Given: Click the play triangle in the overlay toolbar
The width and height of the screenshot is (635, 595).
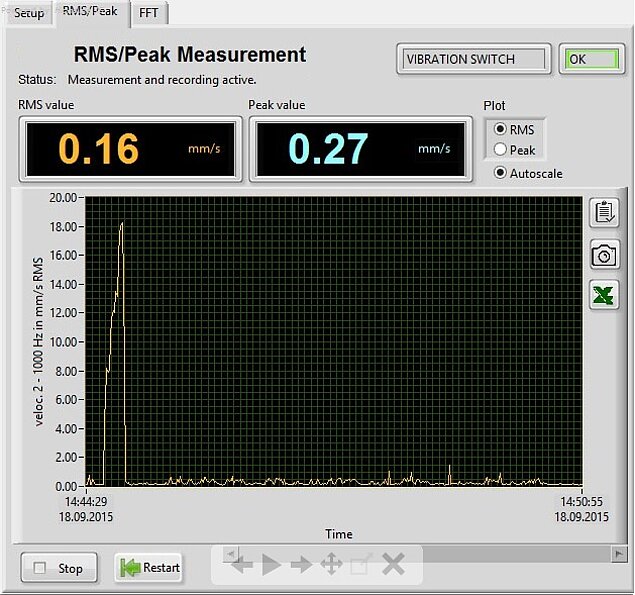Looking at the screenshot, I should point(271,565).
